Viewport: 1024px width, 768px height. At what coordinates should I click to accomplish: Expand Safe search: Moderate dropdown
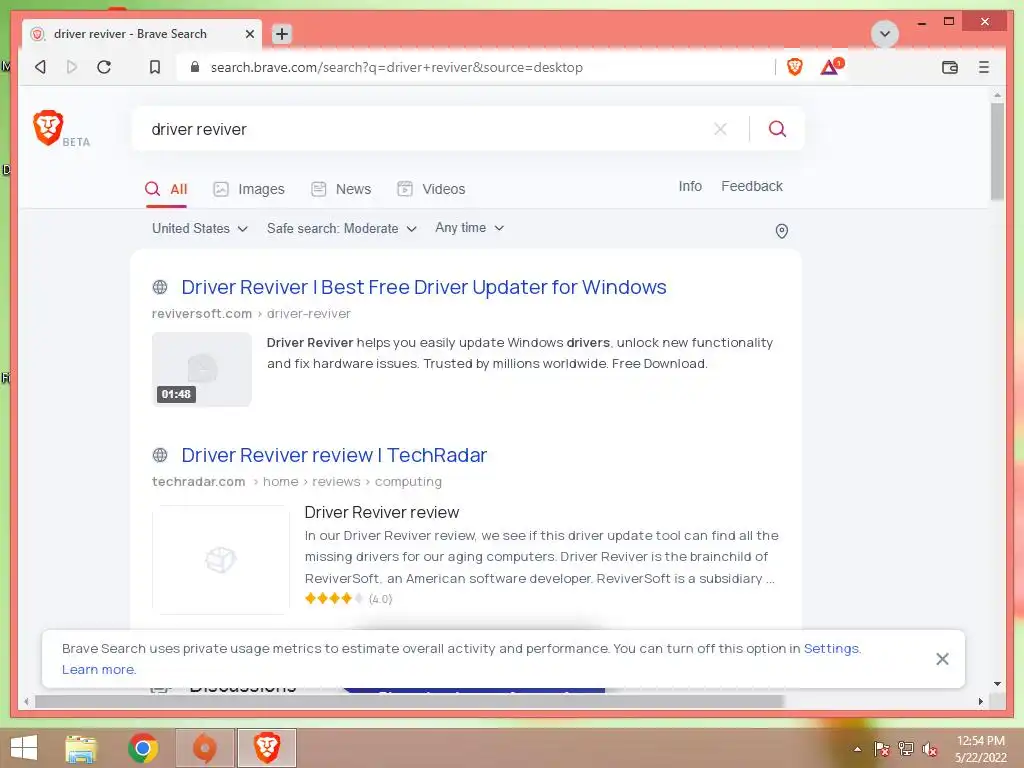point(342,229)
